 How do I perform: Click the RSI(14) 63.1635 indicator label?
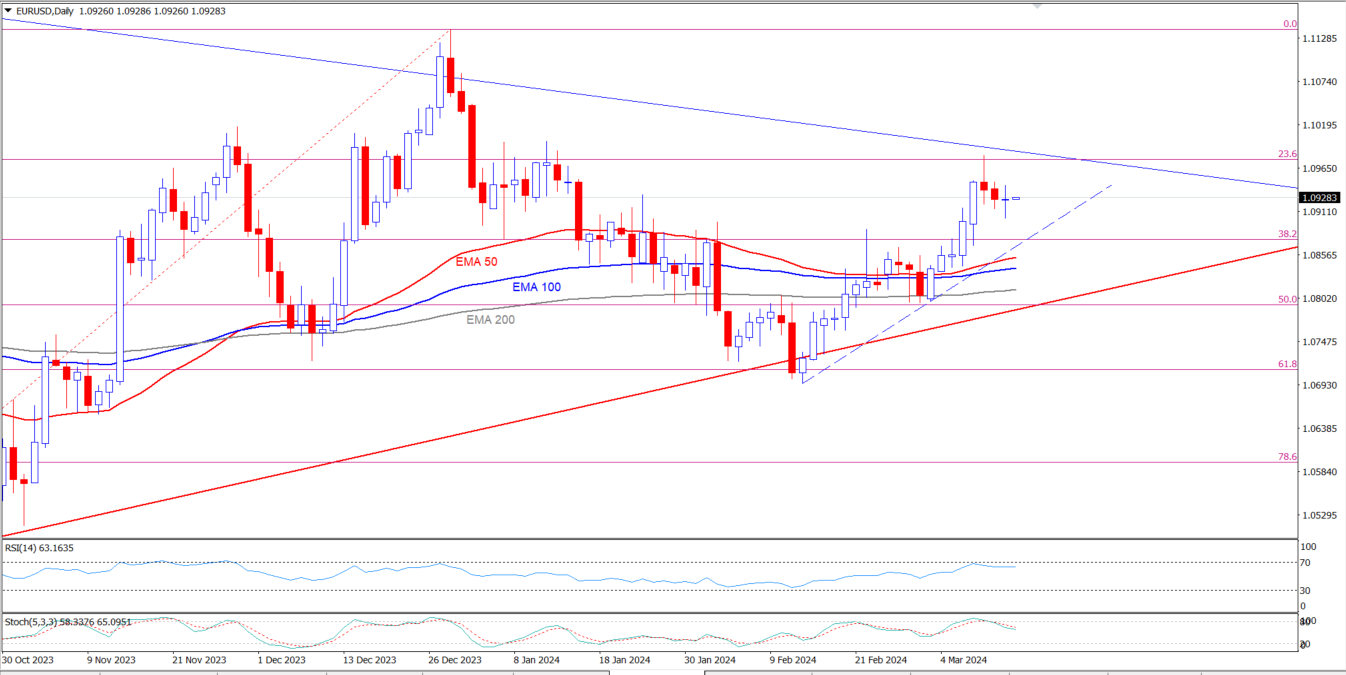[39, 548]
